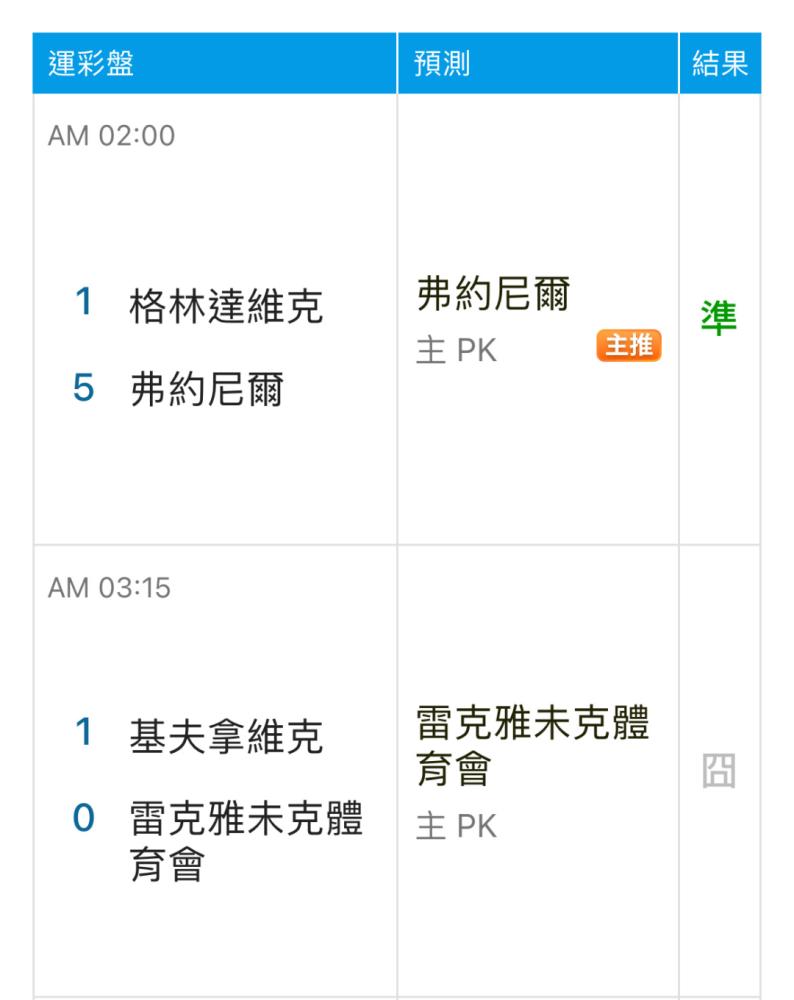Click the grey 囧 result mark

tap(719, 770)
